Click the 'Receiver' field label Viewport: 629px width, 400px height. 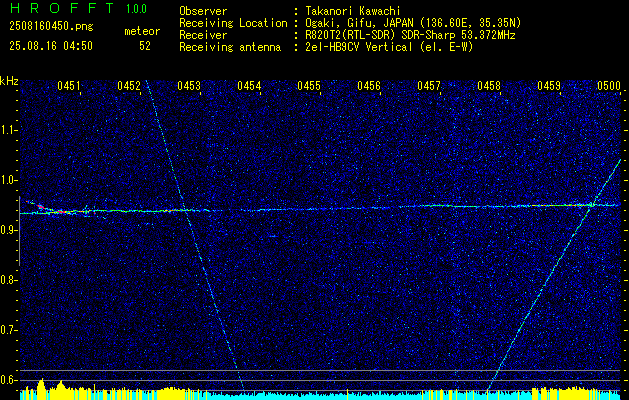click(x=203, y=35)
